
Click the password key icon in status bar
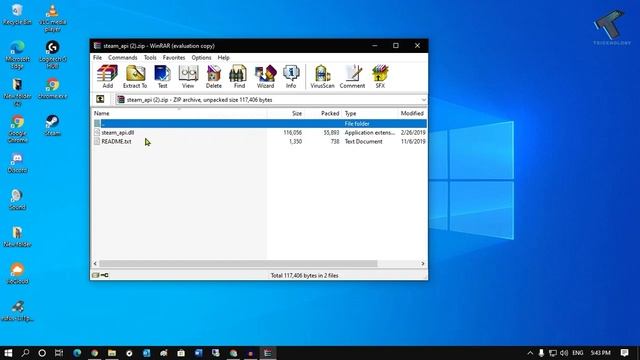(104, 276)
